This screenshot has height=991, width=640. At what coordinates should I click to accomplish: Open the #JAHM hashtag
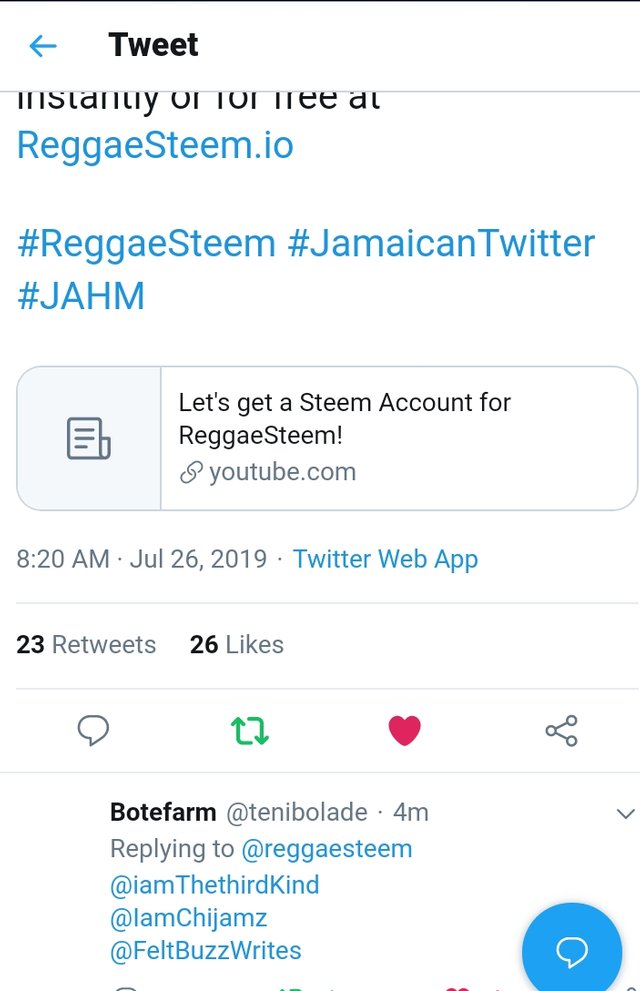coord(81,296)
